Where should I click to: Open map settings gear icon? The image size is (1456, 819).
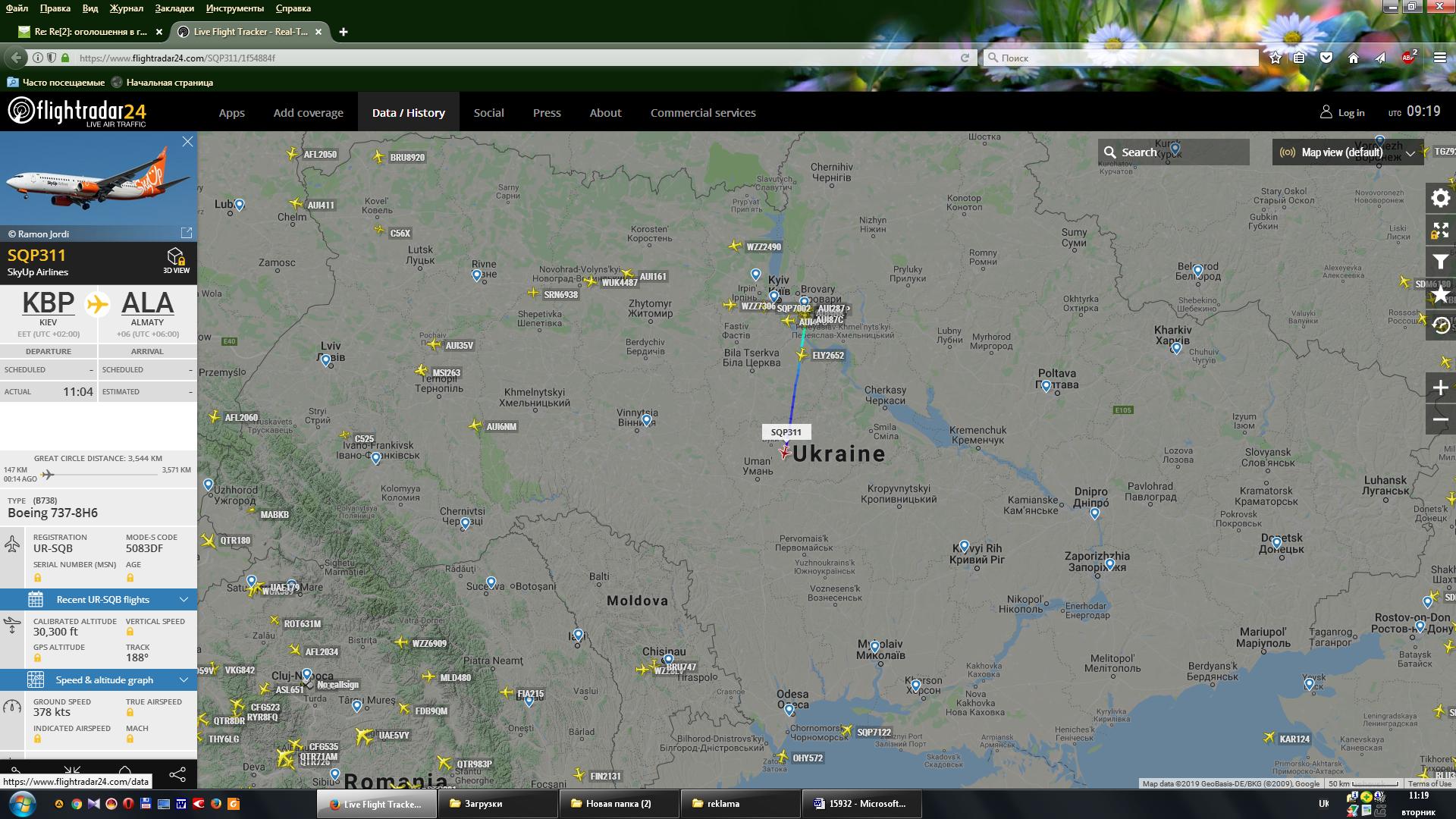(1440, 199)
